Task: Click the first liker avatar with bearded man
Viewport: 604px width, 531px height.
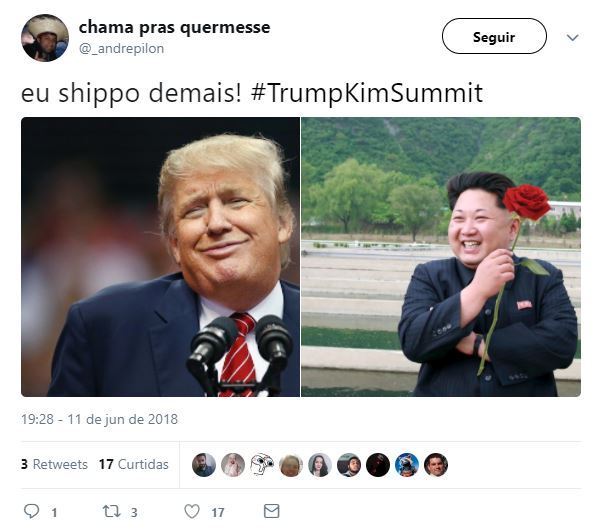Action: [204, 465]
